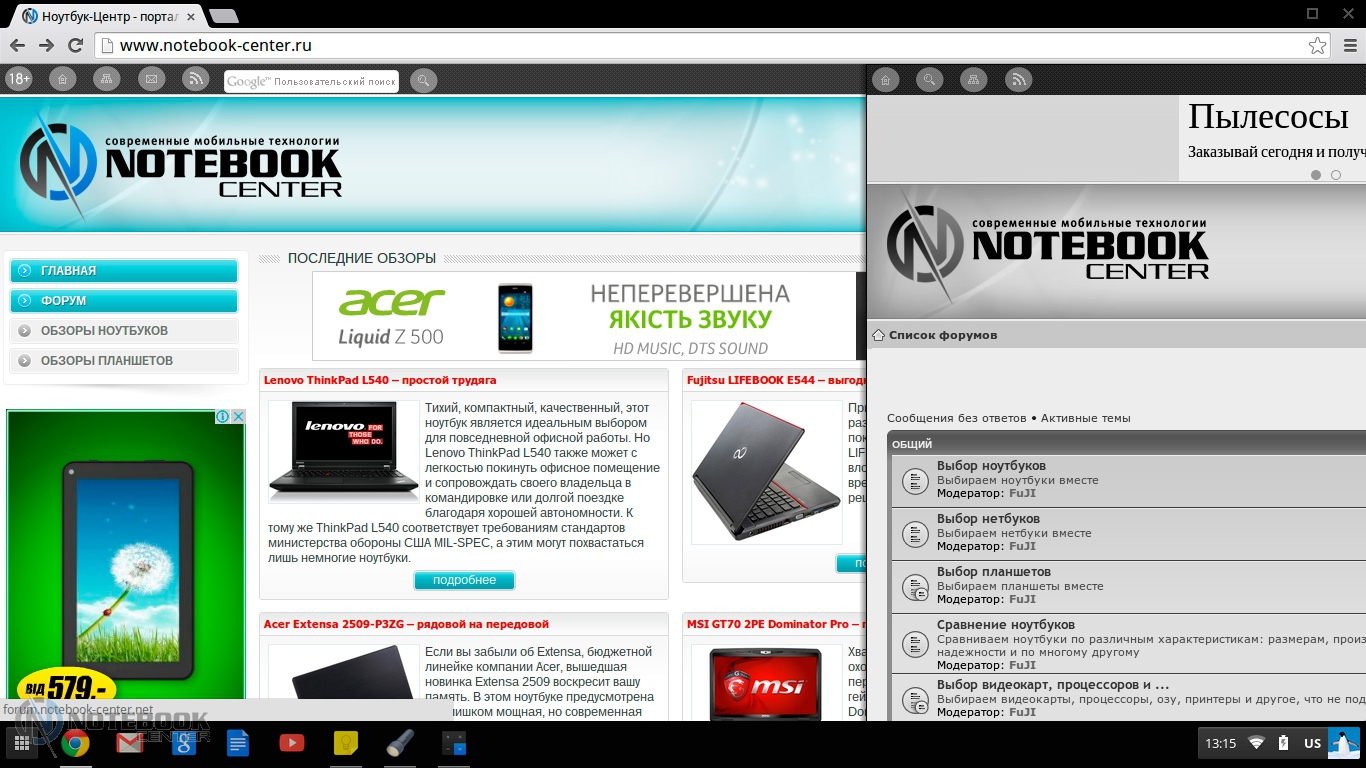Launch YouTube from the shelf
Screen dimensions: 1366x768
(291, 742)
